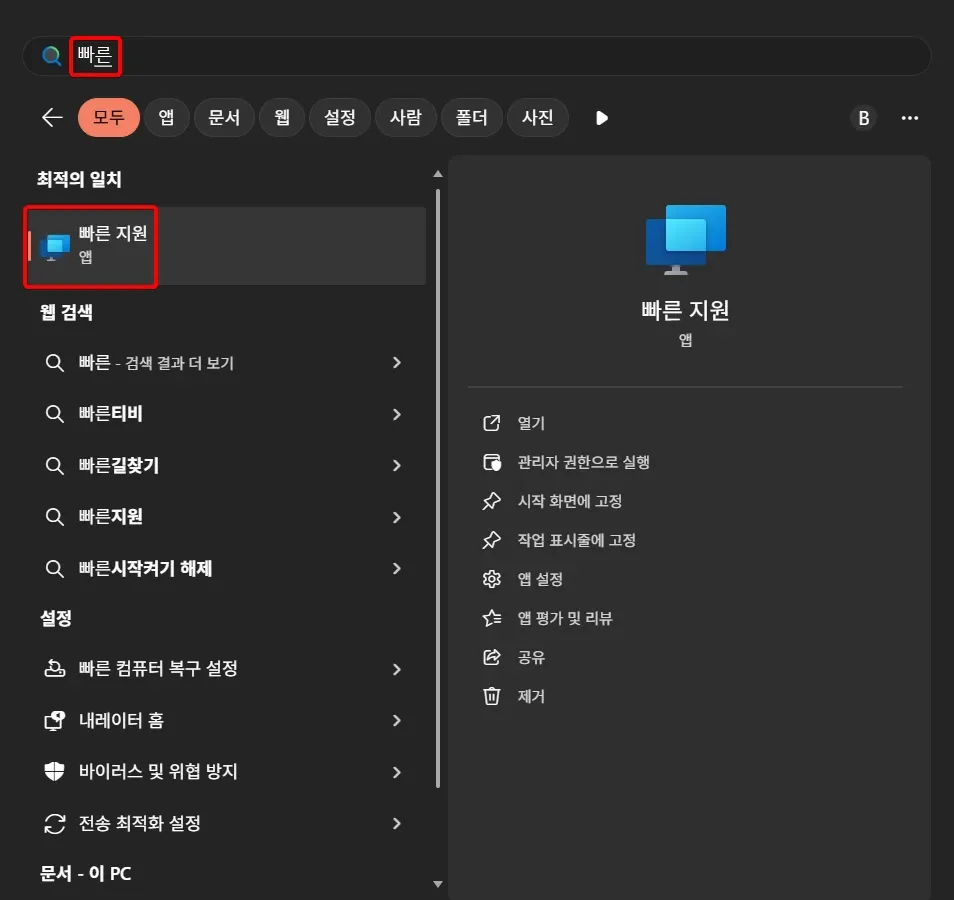Screen dimensions: 954x900
Task: Expand the 빠른티비 web search chevron
Action: tap(397, 414)
